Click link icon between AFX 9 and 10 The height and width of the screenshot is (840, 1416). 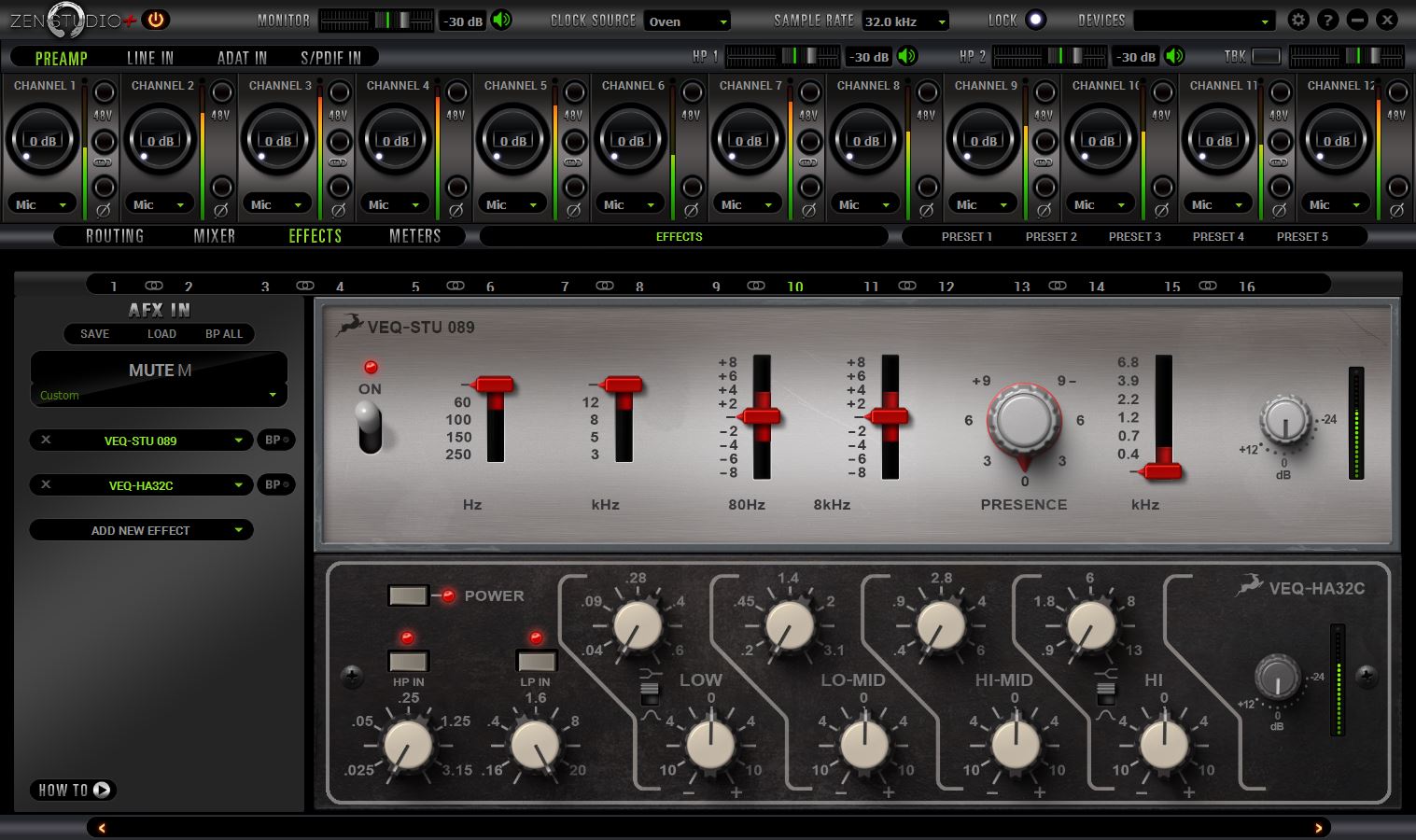(x=756, y=286)
